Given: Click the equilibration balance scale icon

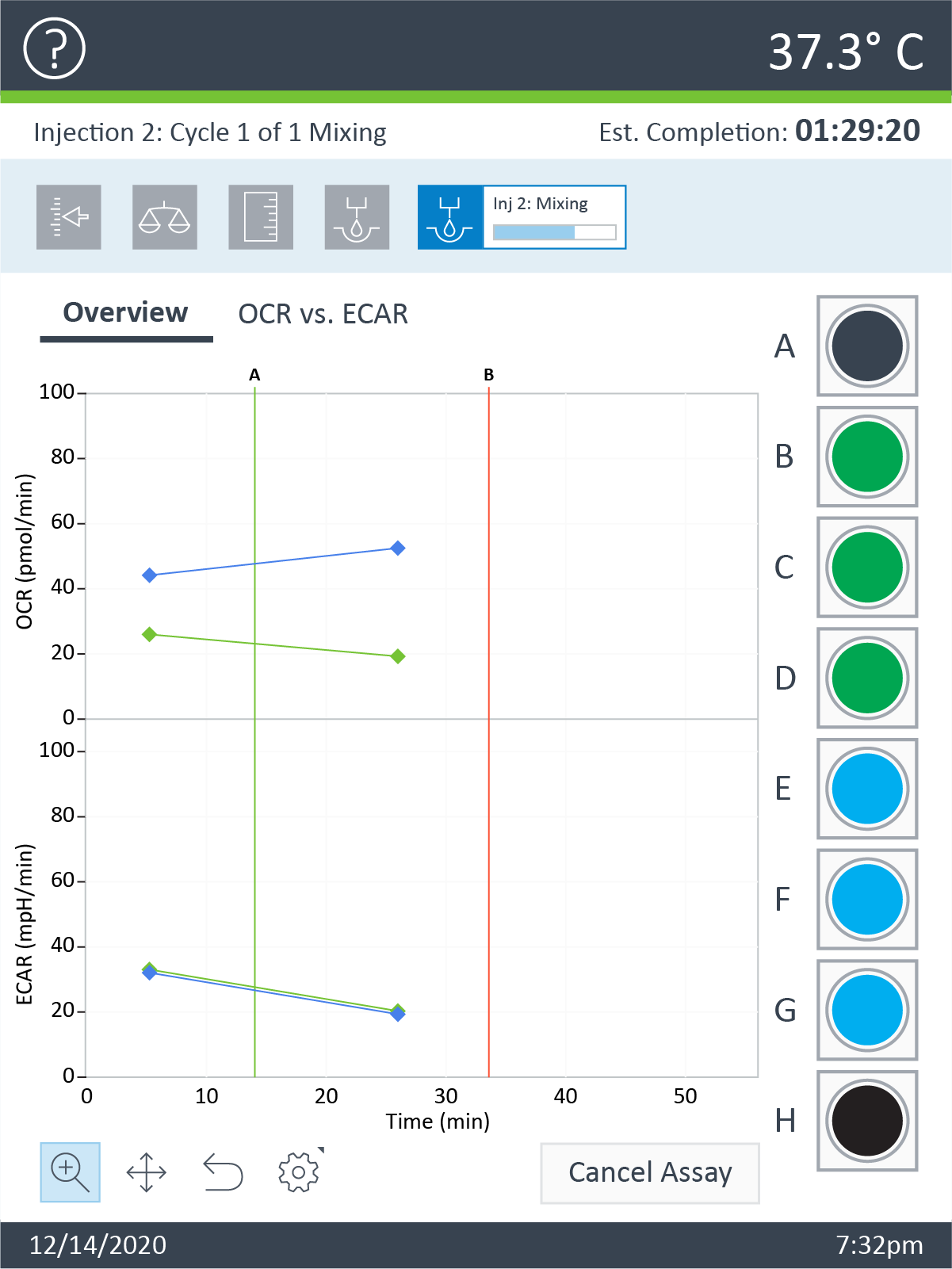Looking at the screenshot, I should tap(165, 217).
